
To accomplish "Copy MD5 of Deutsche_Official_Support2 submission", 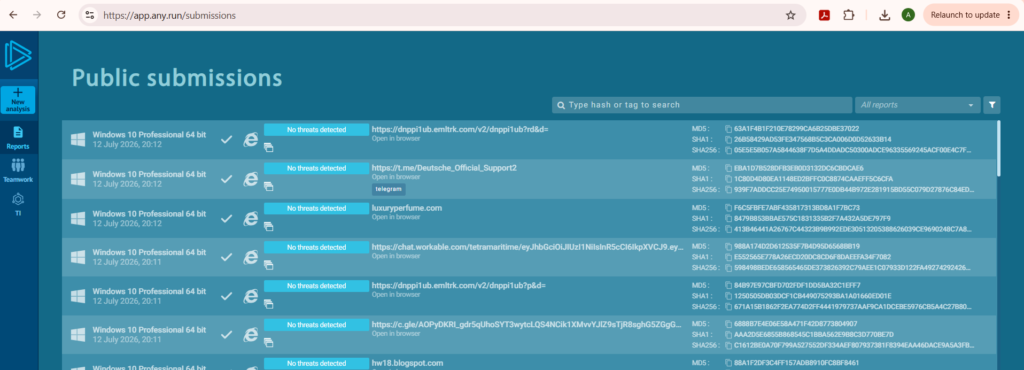I will pos(729,168).
